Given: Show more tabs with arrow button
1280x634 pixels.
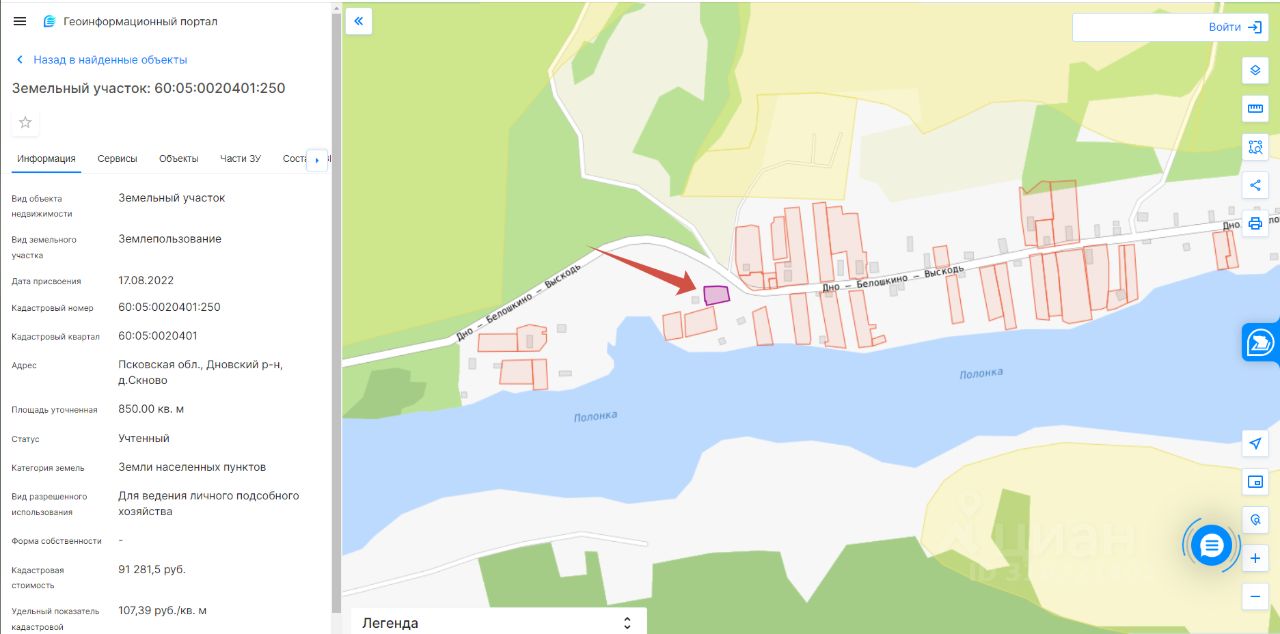Looking at the screenshot, I should tap(317, 159).
